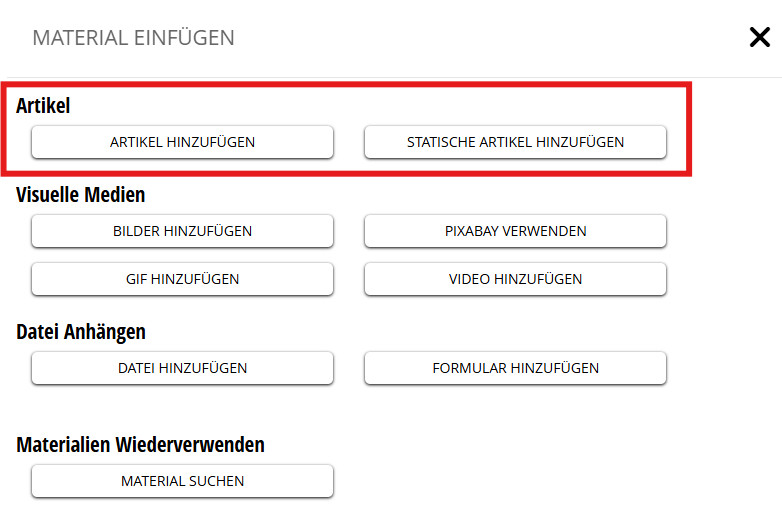Click the Artikel section heading
This screenshot has height=528, width=782.
point(43,105)
